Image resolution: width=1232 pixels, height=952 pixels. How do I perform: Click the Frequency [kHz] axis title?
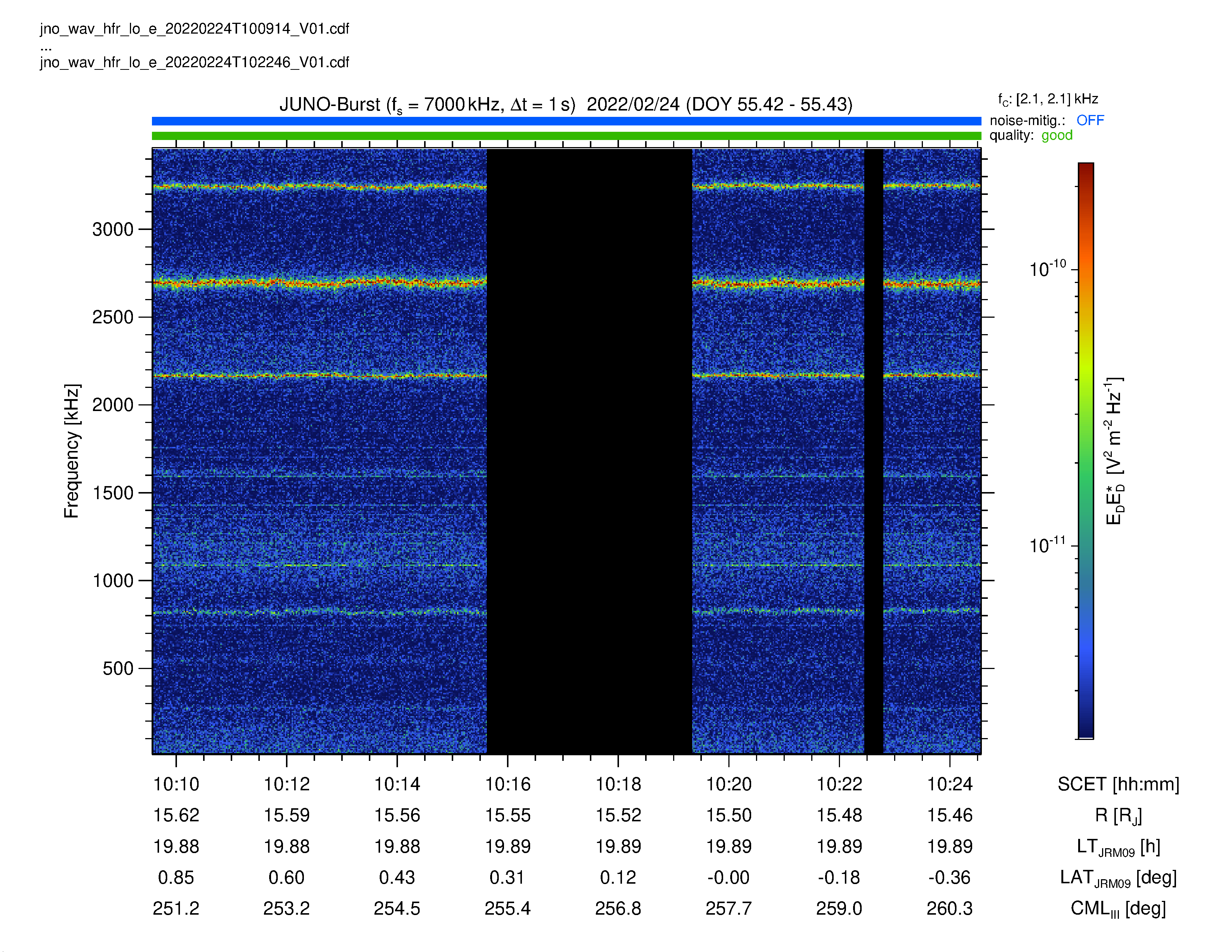(x=72, y=451)
